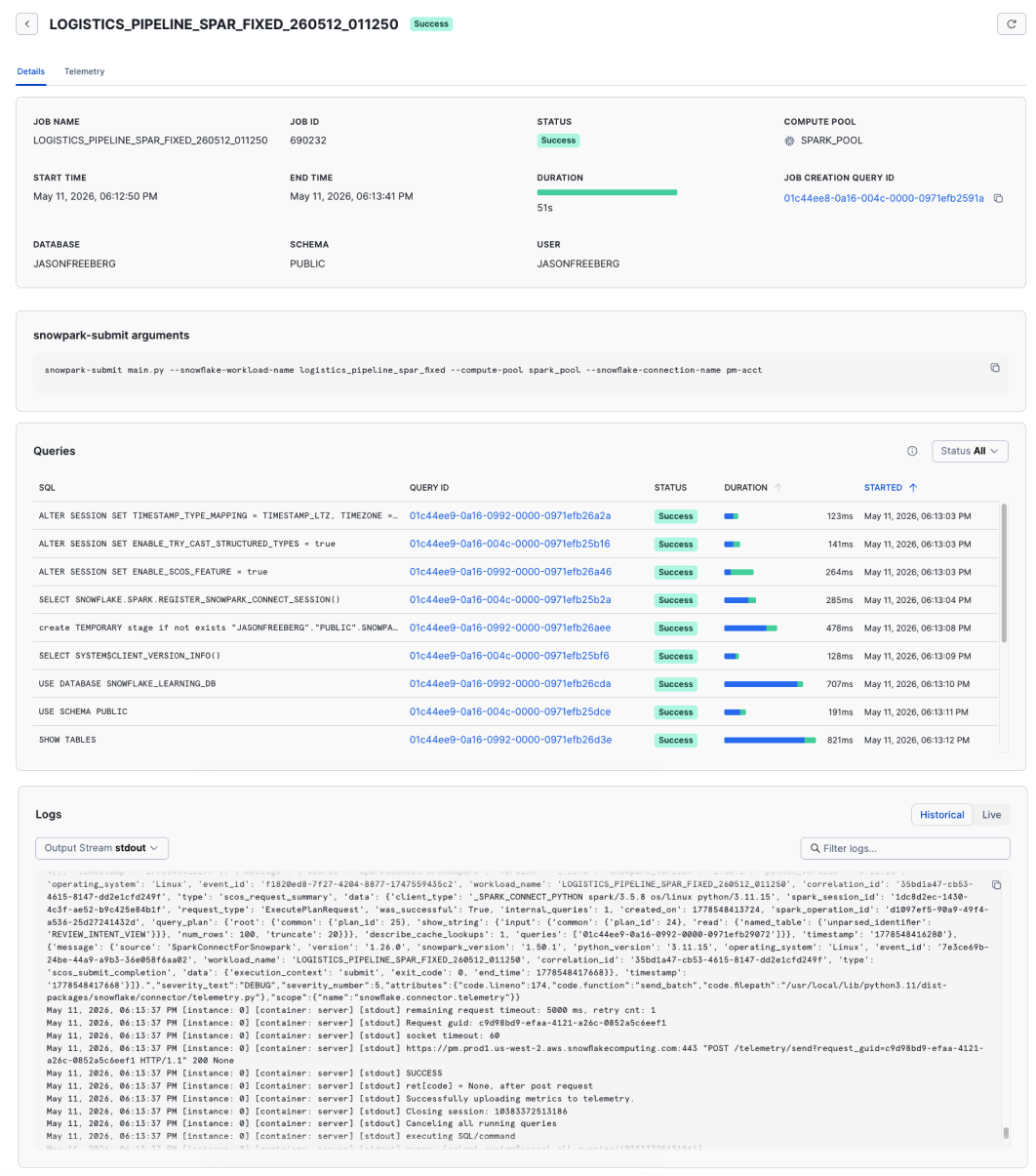The width and height of the screenshot is (1036, 1176).
Task: Type in the Filter logs field
Action: pyautogui.click(x=905, y=848)
